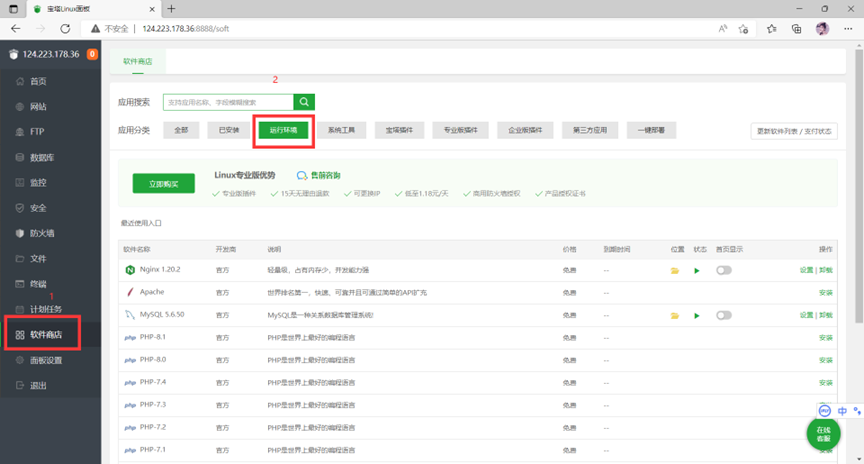Click the Nginx logo icon

pos(130,270)
